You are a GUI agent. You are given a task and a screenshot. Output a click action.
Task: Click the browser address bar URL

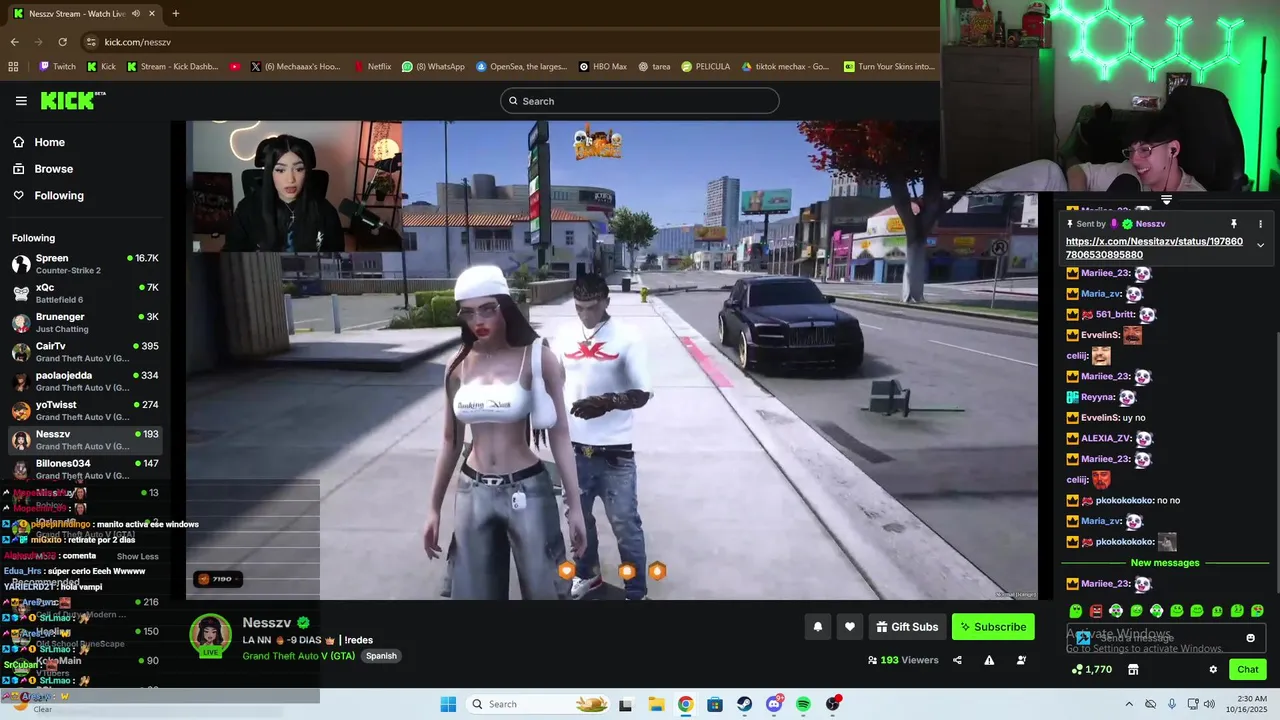(137, 42)
